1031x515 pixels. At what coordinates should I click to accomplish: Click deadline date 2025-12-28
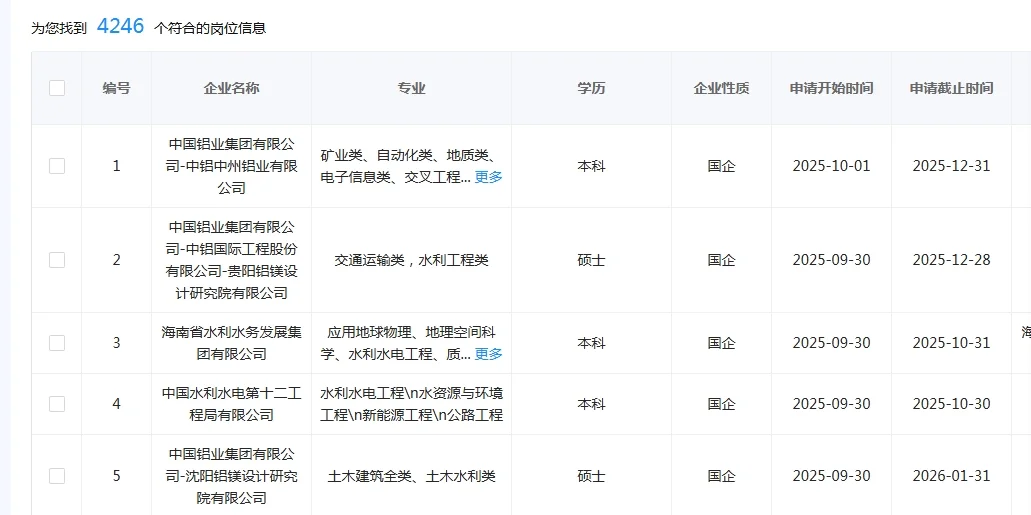point(951,260)
